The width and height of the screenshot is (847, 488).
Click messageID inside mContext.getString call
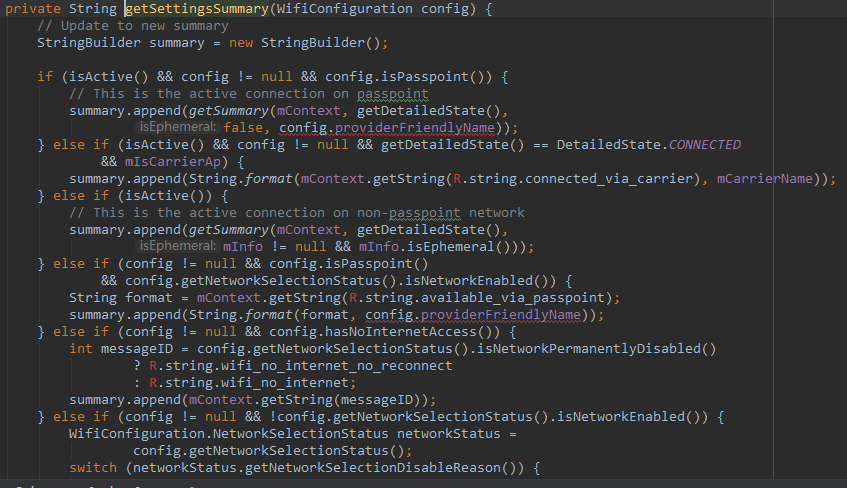tap(377, 400)
